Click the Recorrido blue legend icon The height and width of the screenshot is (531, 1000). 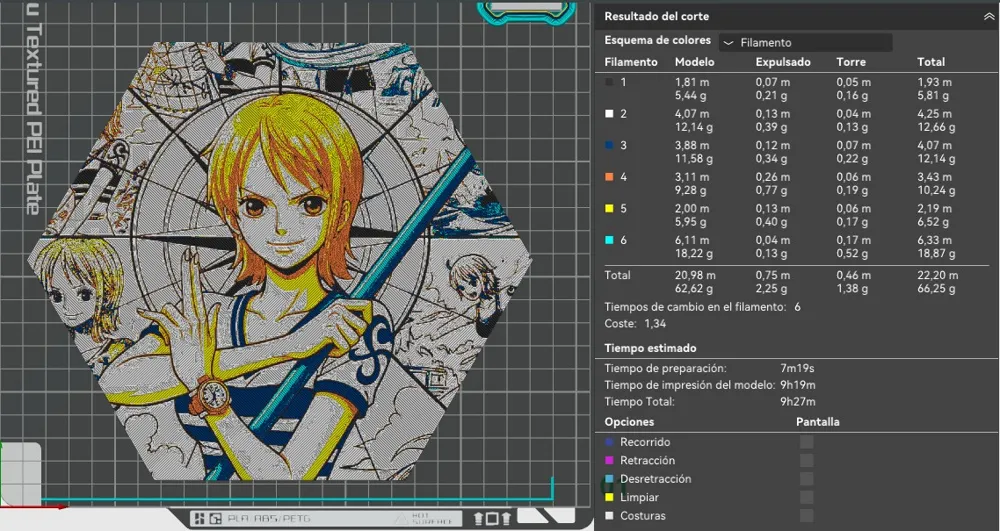click(x=609, y=442)
